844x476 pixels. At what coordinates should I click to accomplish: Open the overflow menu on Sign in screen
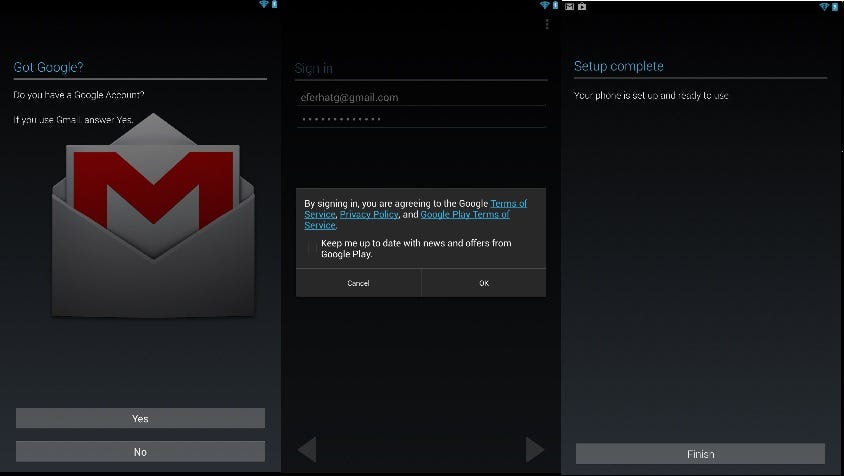(547, 24)
